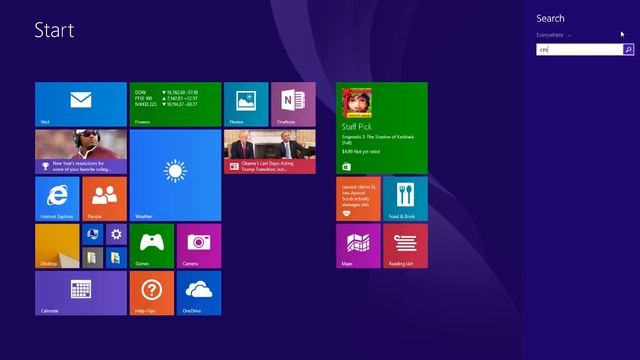Go to the Desktop tile

[57, 246]
